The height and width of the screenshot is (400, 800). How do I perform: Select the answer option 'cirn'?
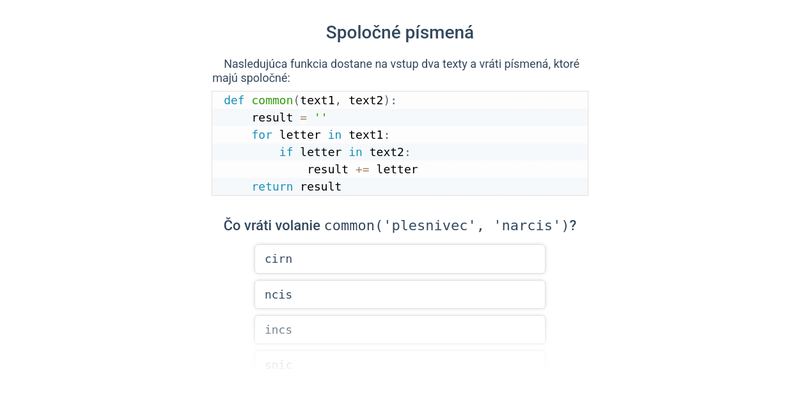[399, 259]
